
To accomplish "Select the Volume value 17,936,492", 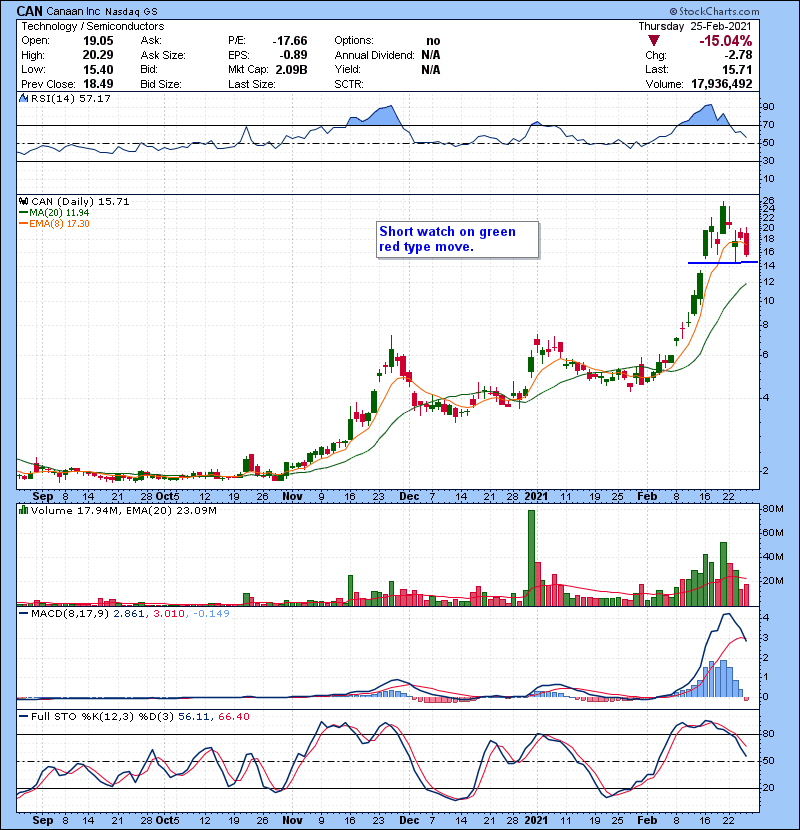I will [722, 84].
